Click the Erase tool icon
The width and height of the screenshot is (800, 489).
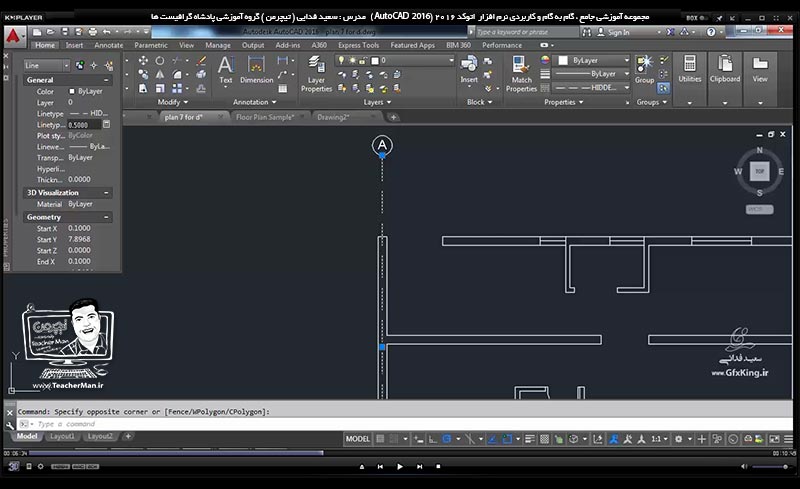202,61
